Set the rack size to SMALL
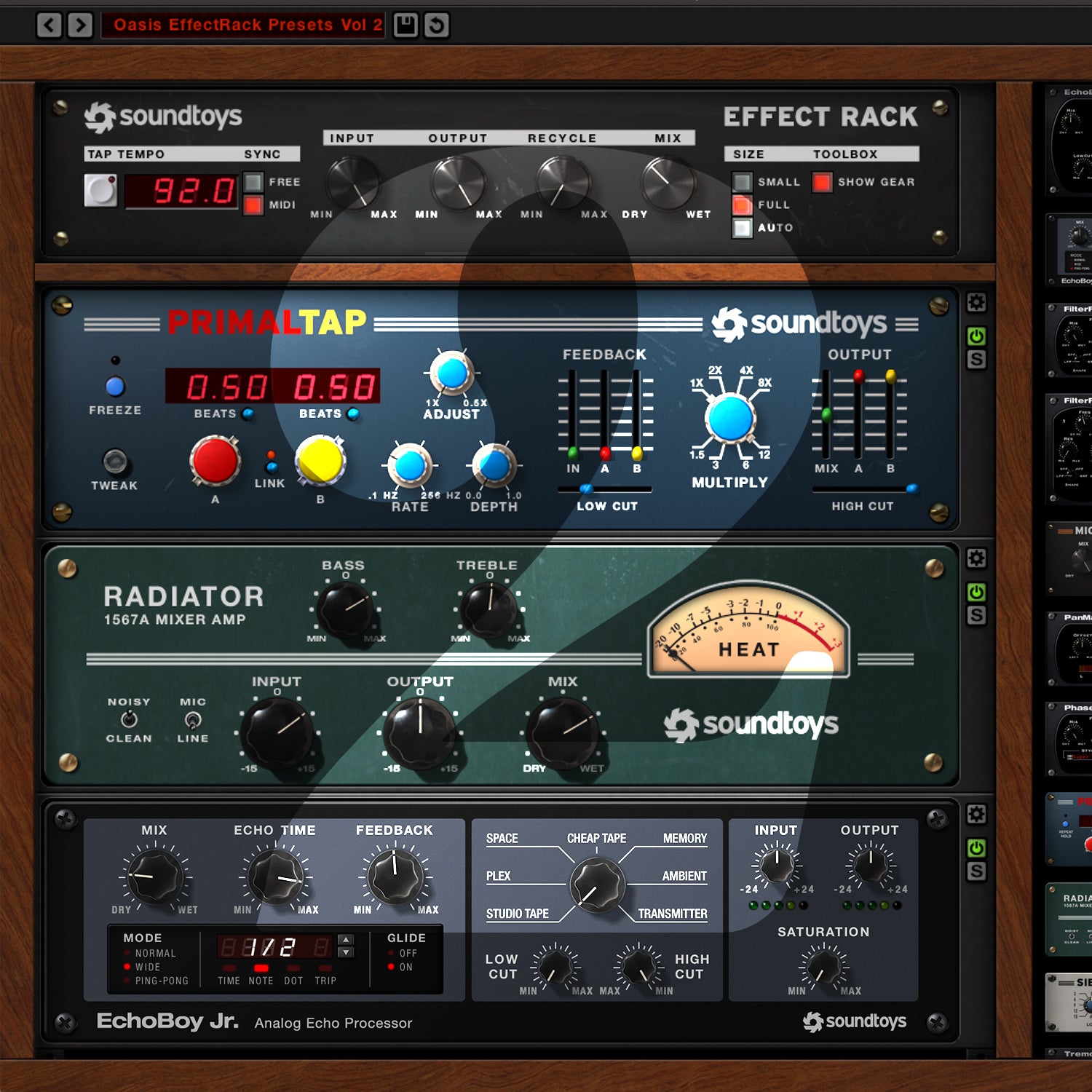Image resolution: width=1092 pixels, height=1092 pixels. (743, 182)
